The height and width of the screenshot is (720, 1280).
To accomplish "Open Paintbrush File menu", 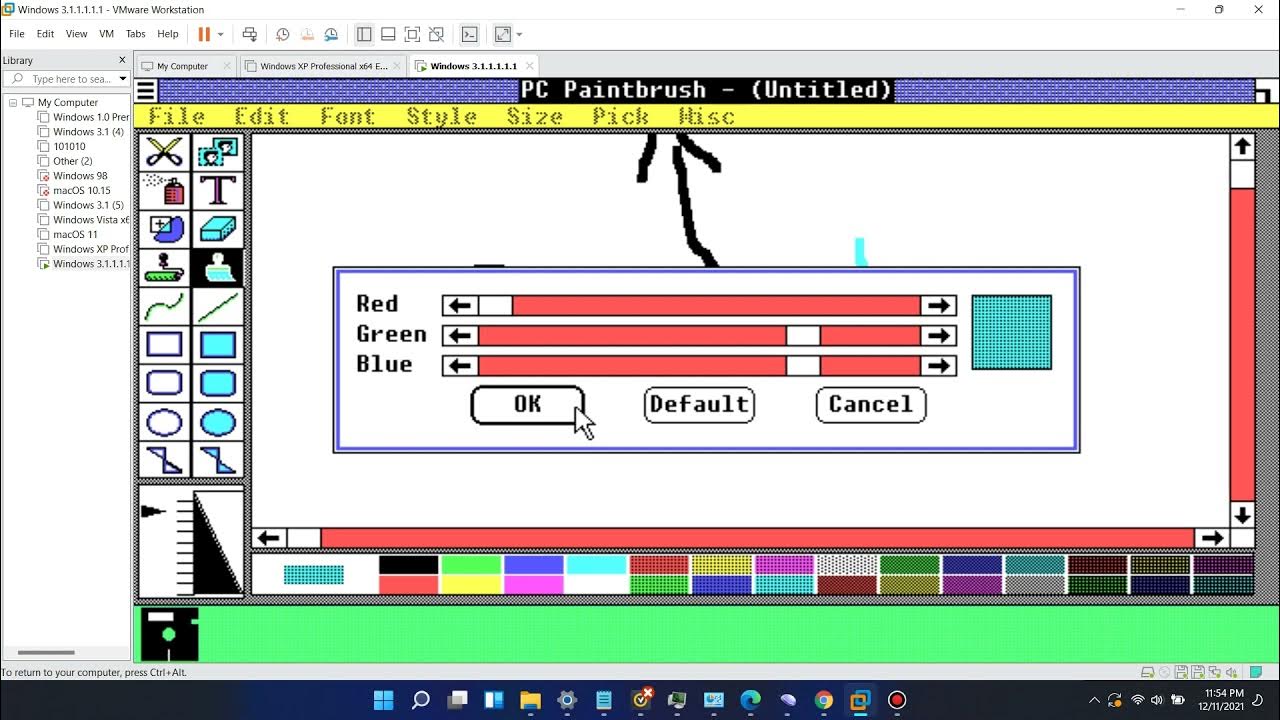I will point(177,117).
